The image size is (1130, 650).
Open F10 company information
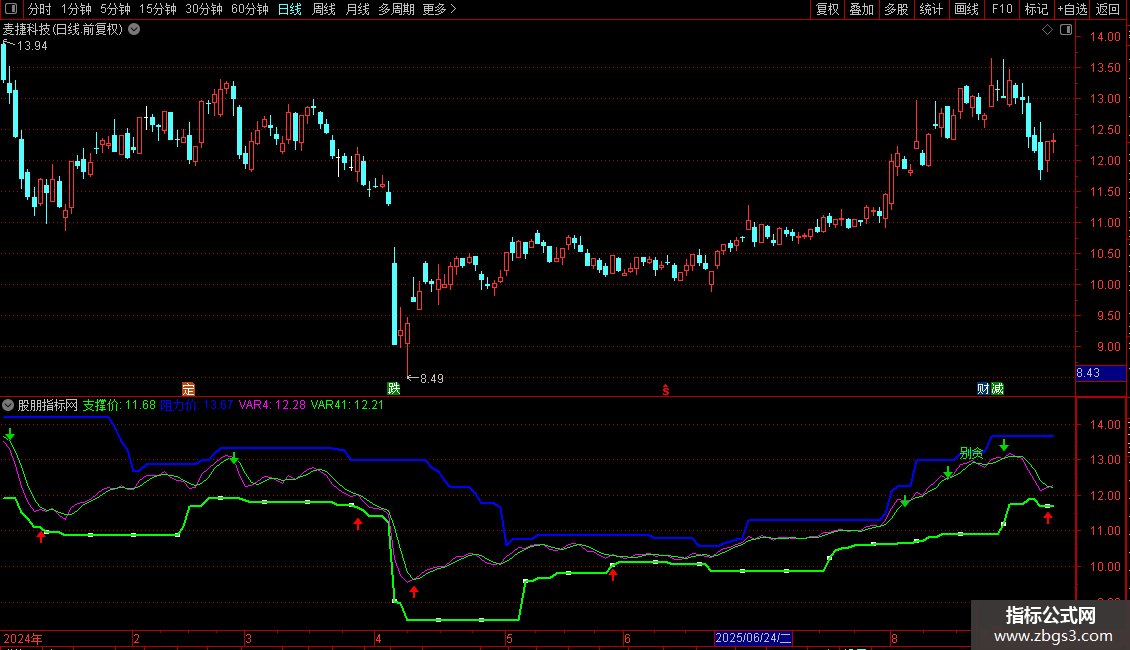click(x=1002, y=9)
